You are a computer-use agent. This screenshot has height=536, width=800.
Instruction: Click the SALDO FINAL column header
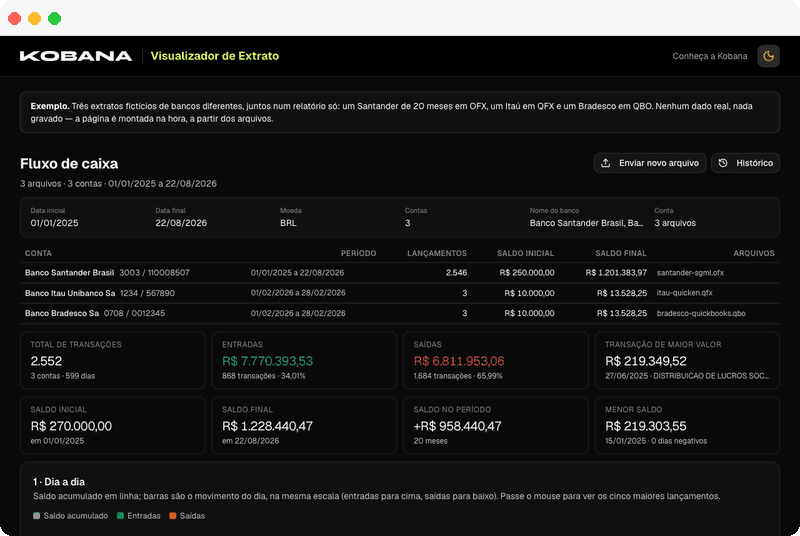click(621, 253)
